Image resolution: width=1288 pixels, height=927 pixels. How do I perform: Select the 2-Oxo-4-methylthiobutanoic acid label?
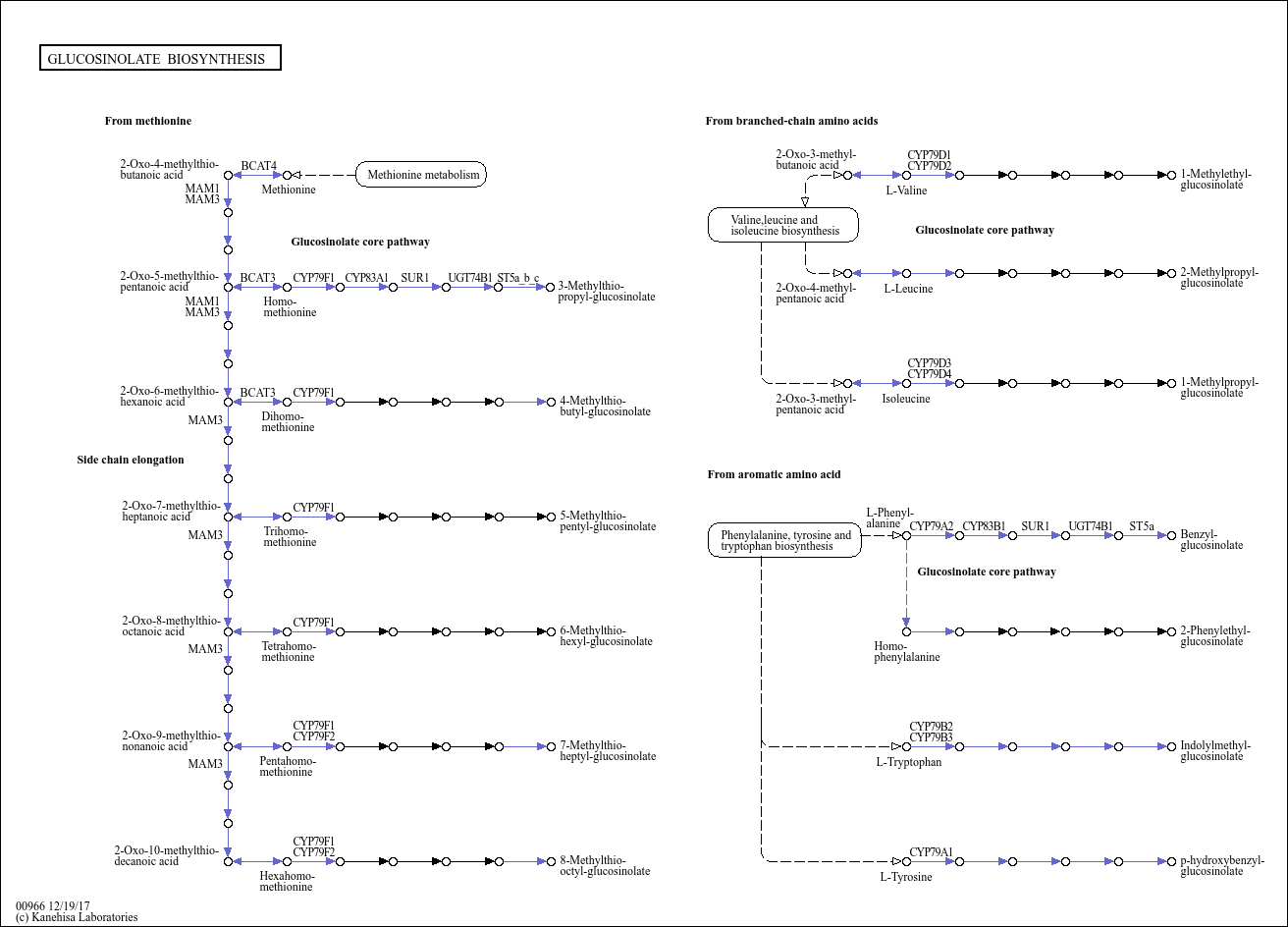click(169, 169)
